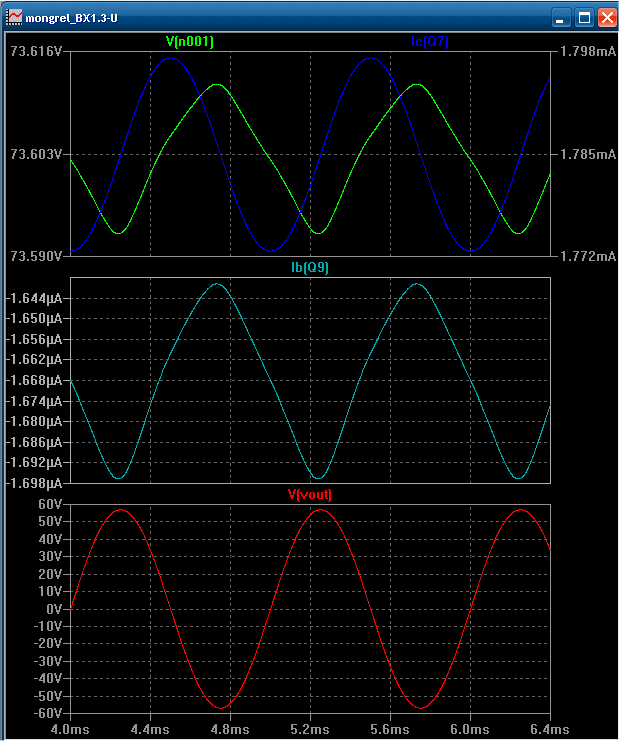Click the 5.2ms time axis label
Image resolution: width=619 pixels, height=741 pixels.
click(310, 730)
